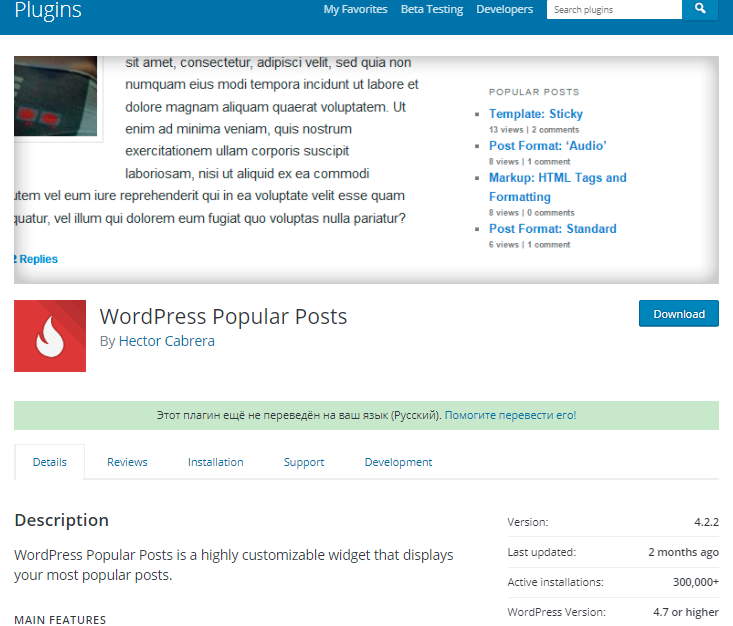Visit author Hector Cabrera's profile
This screenshot has width=733, height=626.
[166, 341]
